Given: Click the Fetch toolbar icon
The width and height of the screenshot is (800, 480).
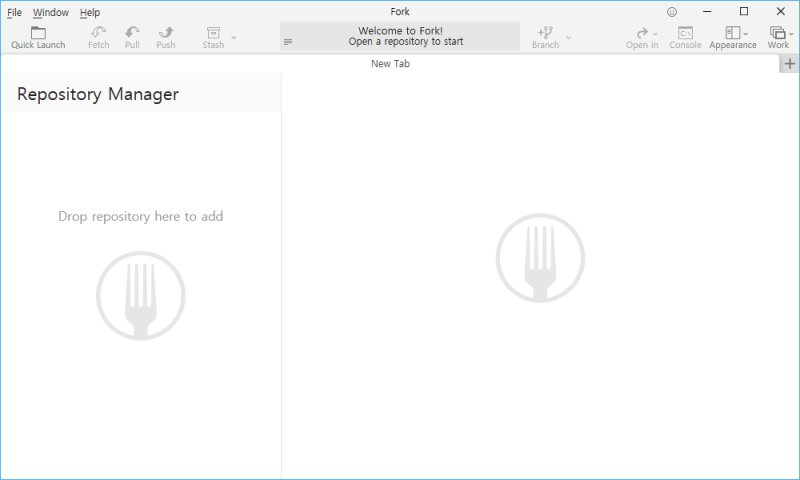Looking at the screenshot, I should (x=98, y=33).
